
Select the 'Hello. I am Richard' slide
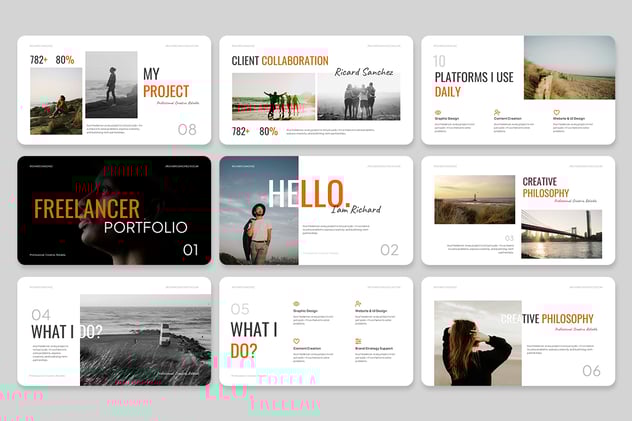point(316,210)
